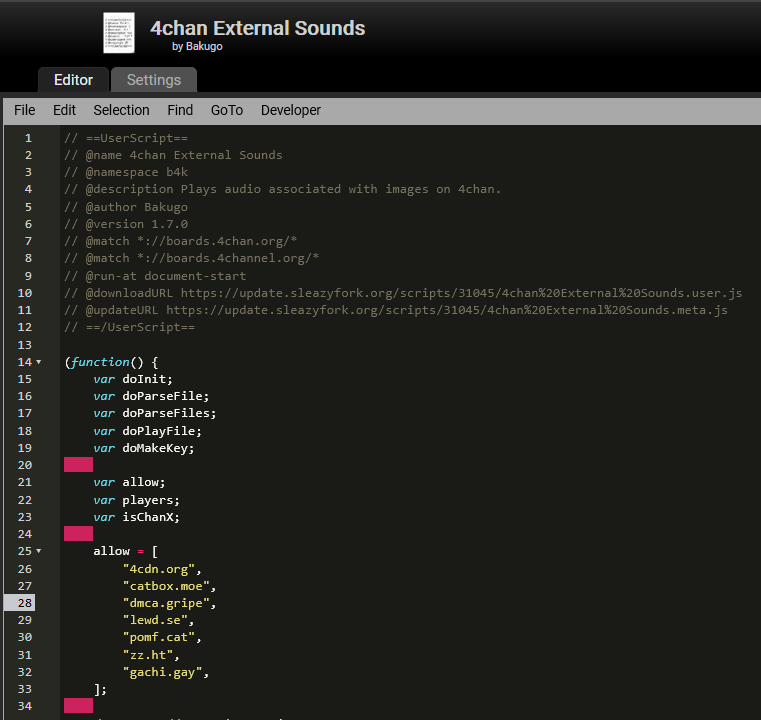The image size is (761, 720).
Task: Click the var doInit line
Action: click(133, 379)
